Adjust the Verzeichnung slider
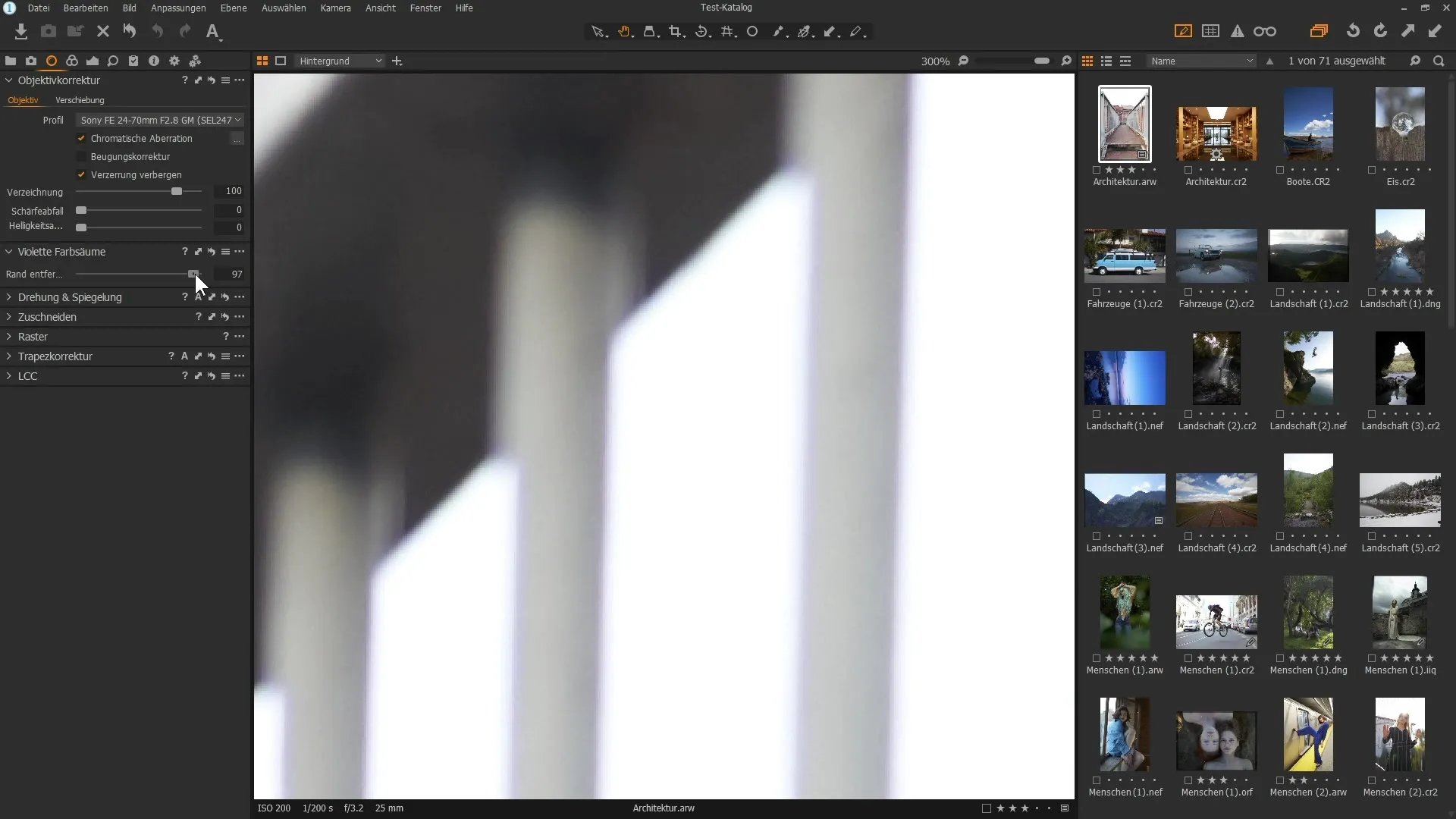 [x=139, y=191]
